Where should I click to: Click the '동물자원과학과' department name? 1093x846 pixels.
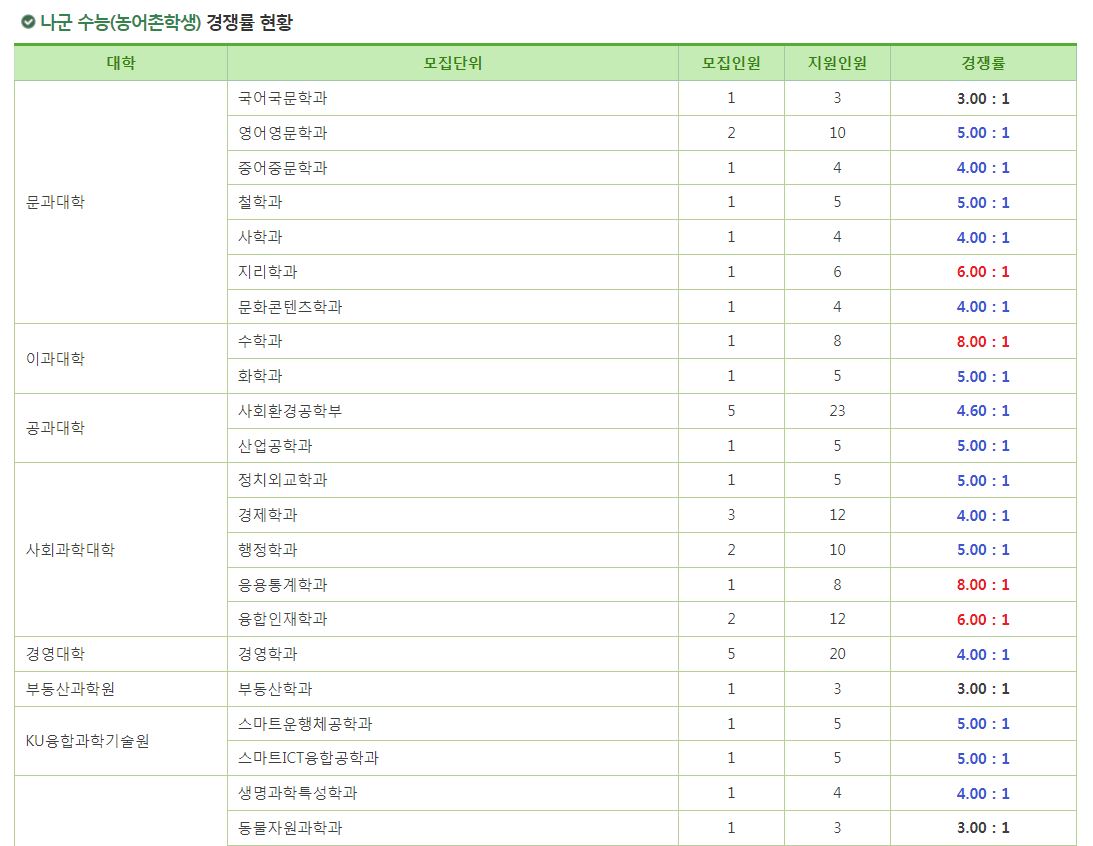pos(290,828)
